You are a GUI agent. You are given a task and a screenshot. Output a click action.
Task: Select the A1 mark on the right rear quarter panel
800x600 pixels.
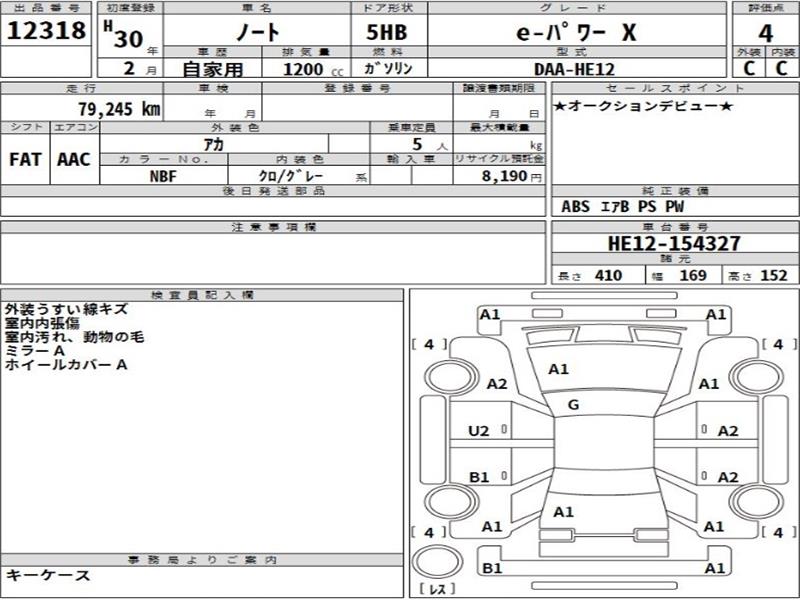tap(713, 527)
